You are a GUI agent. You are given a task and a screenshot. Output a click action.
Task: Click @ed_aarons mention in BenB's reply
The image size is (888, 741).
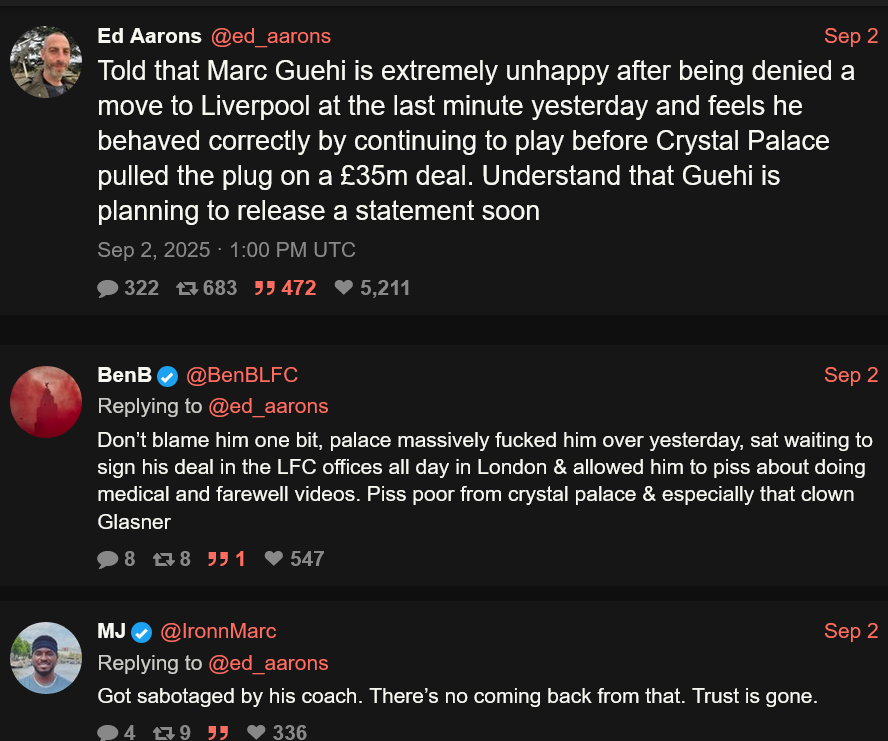[268, 407]
